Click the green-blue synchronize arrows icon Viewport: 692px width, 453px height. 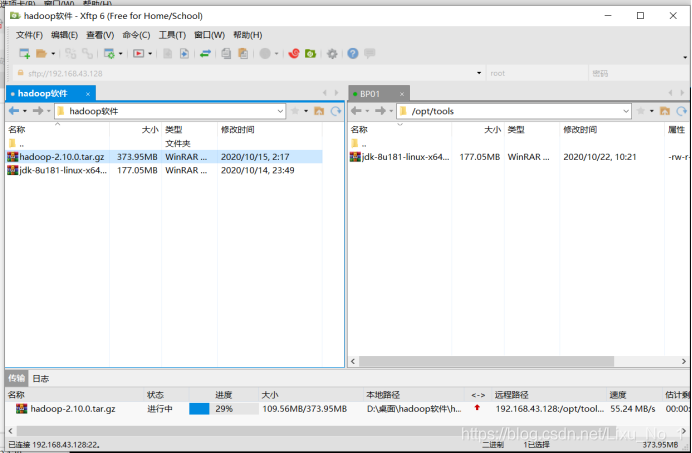point(205,53)
